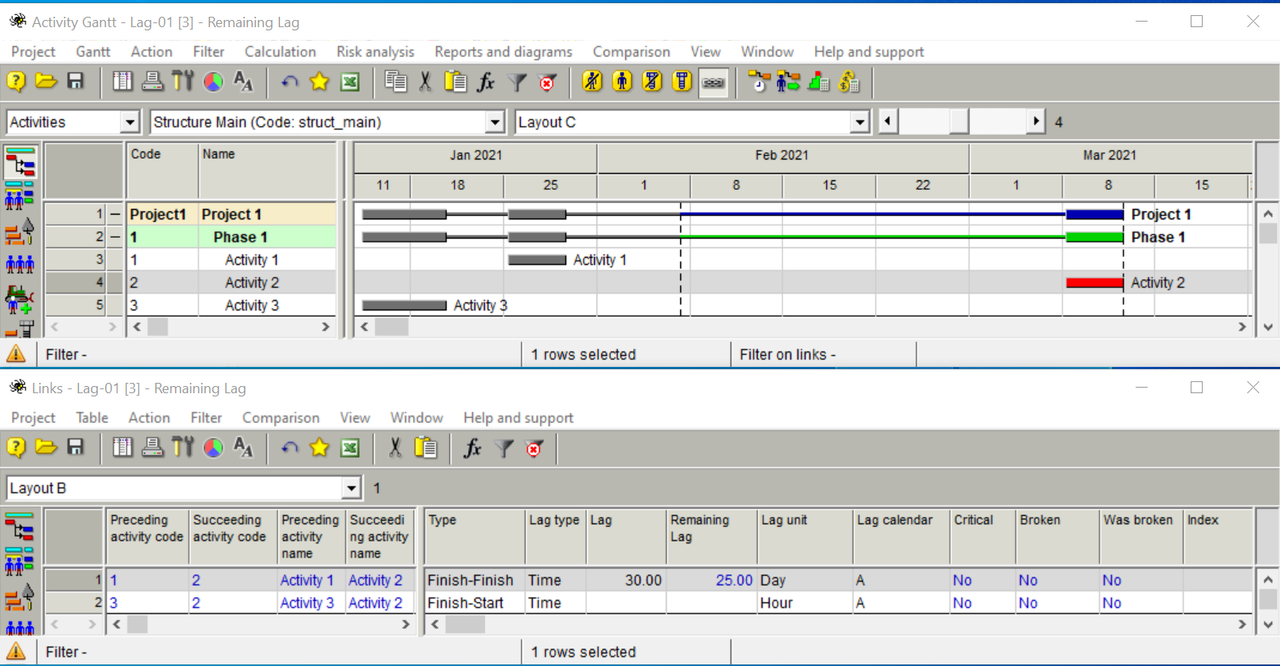Open the Activities dropdown
1280x666 pixels.
click(x=129, y=122)
